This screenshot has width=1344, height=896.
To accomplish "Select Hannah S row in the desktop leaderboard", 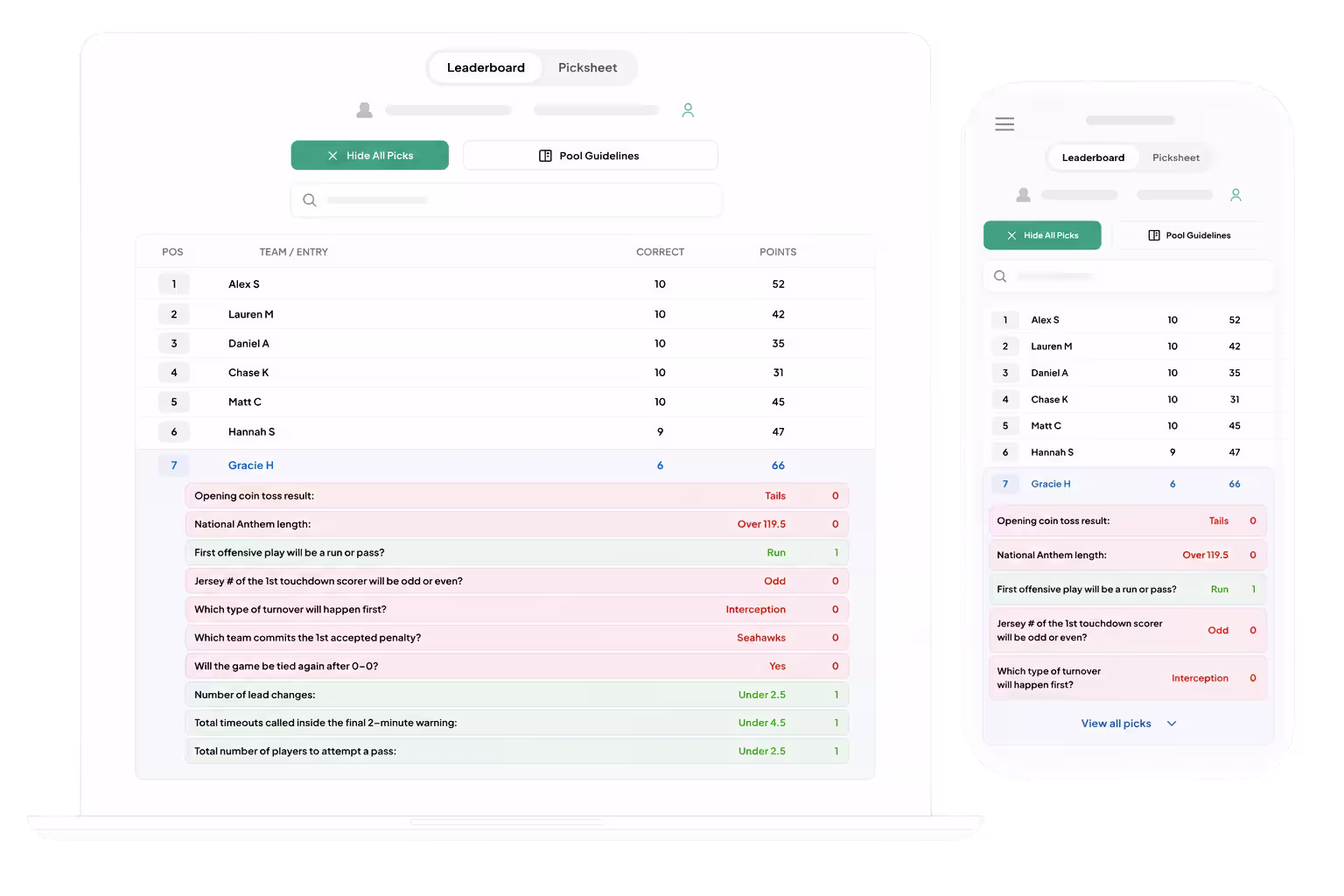I will point(506,432).
